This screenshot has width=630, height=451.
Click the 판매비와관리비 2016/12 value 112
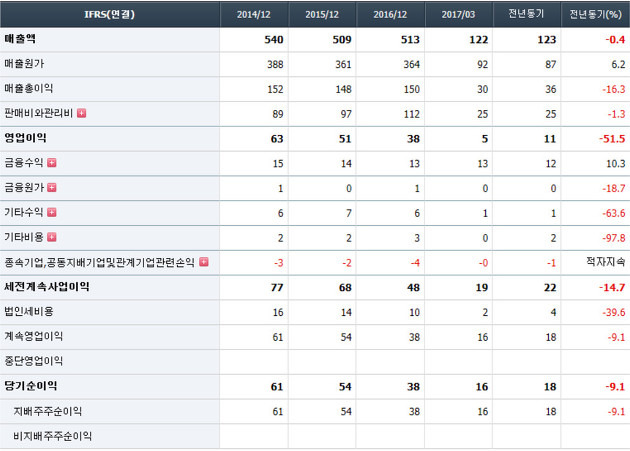coord(412,114)
